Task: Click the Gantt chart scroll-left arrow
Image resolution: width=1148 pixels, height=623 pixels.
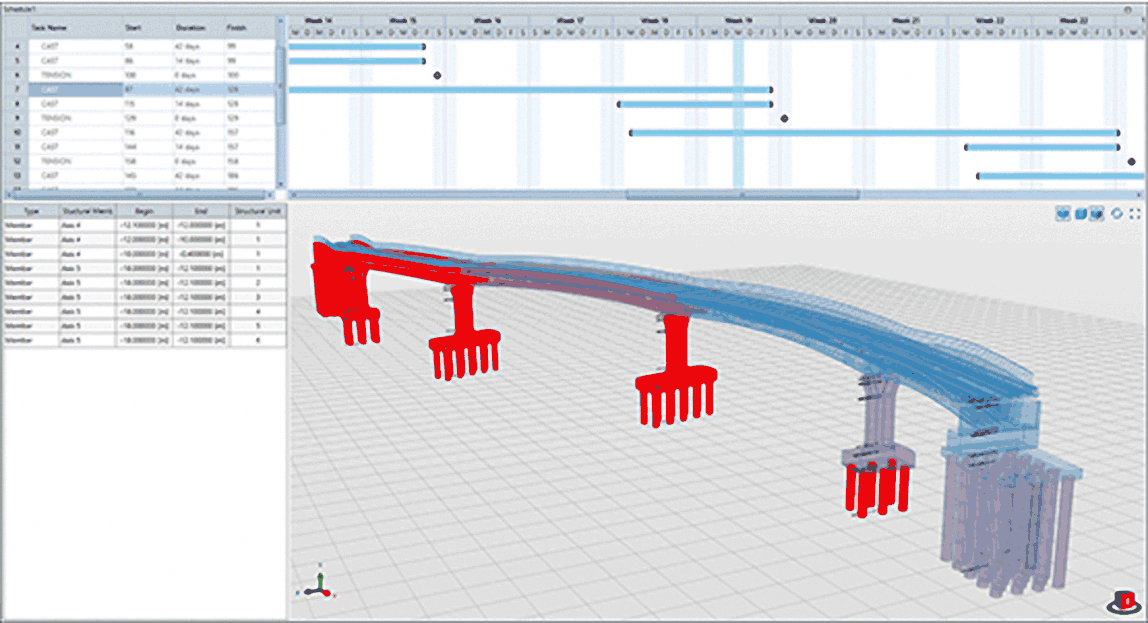Action: [x=292, y=195]
